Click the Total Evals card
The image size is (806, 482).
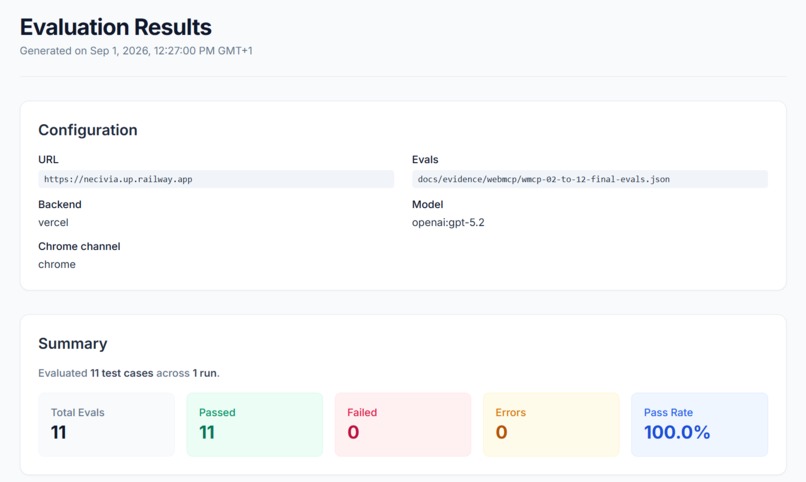(x=106, y=424)
